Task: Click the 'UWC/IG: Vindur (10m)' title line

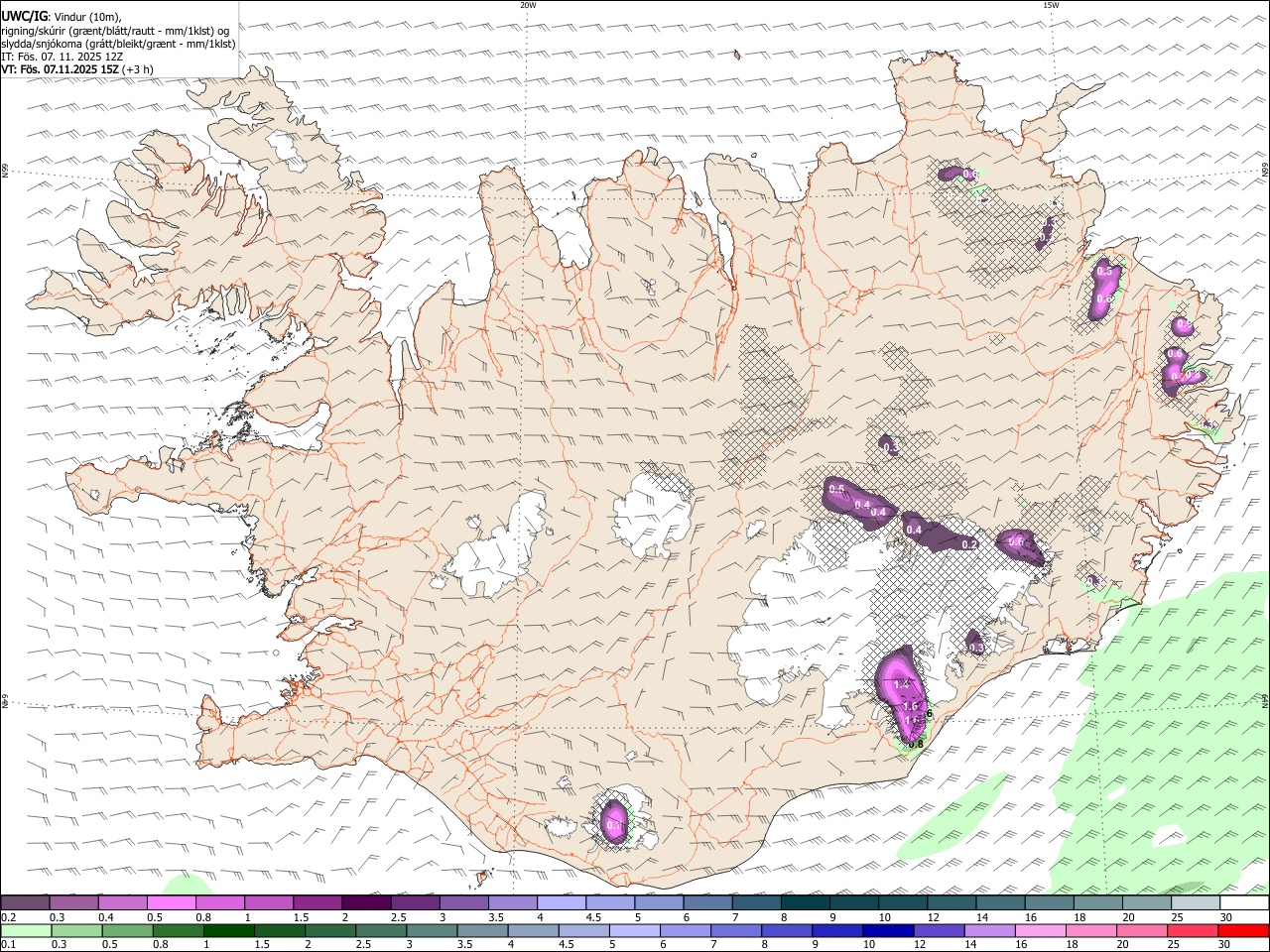Action: pyautogui.click(x=61, y=16)
